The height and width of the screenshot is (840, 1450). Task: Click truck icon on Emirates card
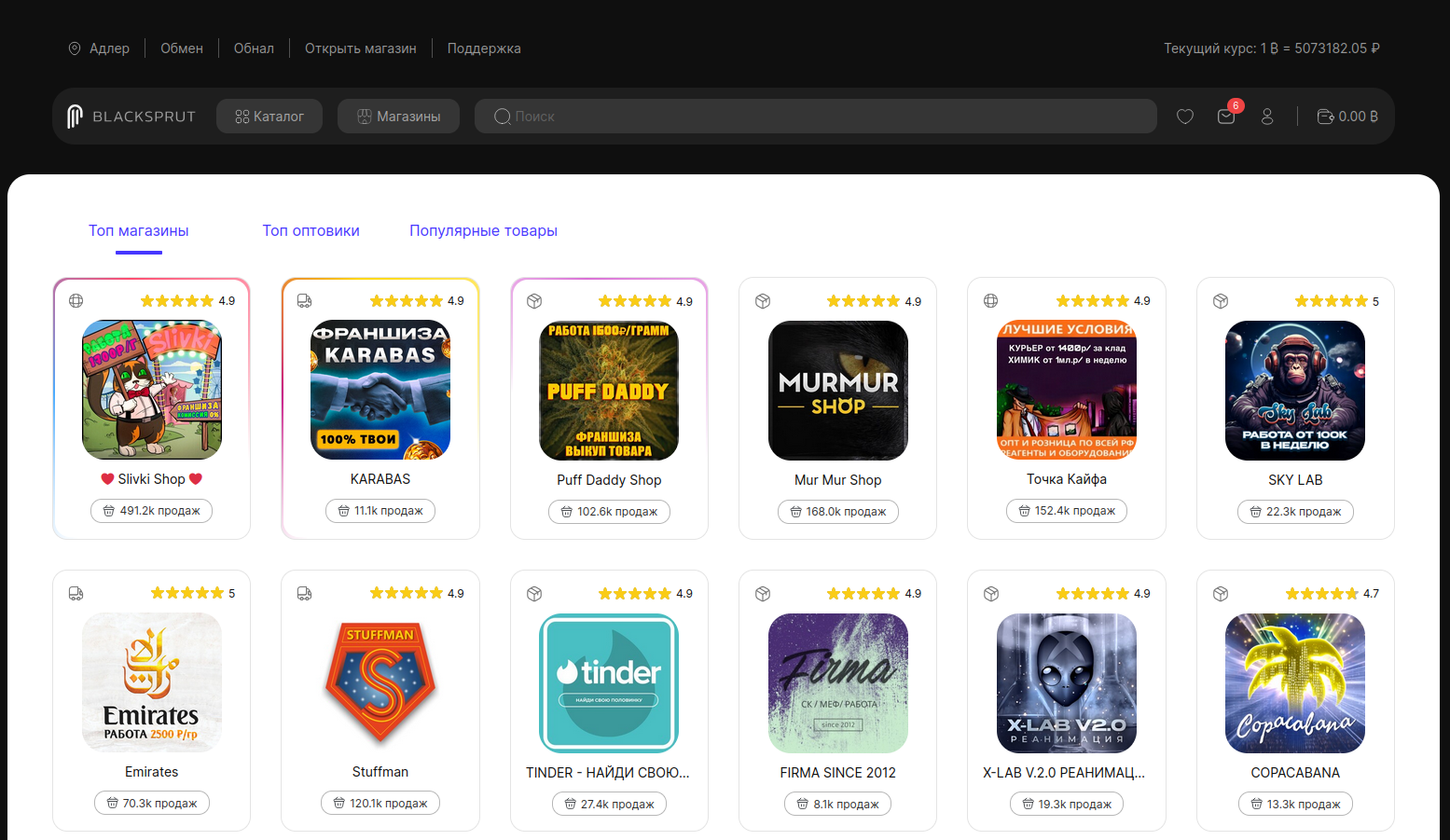76,594
